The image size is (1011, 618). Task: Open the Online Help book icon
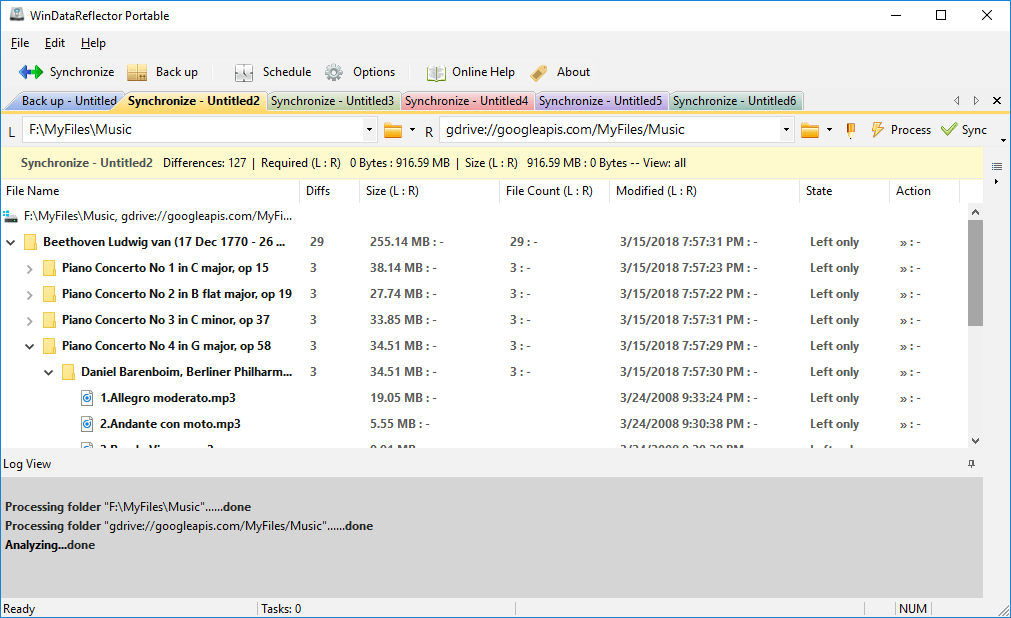pyautogui.click(x=436, y=72)
